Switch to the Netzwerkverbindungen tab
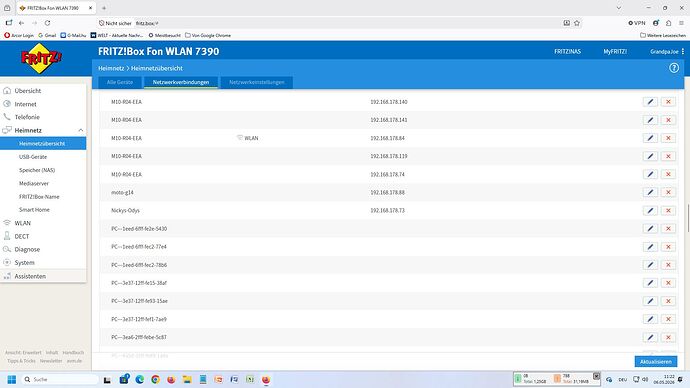690x388 pixels. coord(181,82)
